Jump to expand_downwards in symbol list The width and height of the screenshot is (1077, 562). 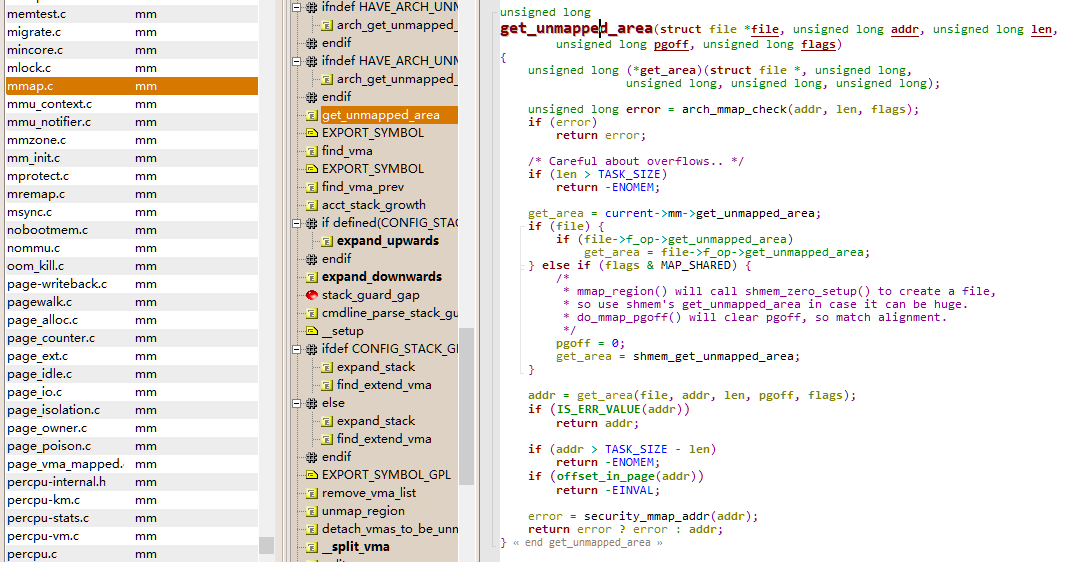382,277
